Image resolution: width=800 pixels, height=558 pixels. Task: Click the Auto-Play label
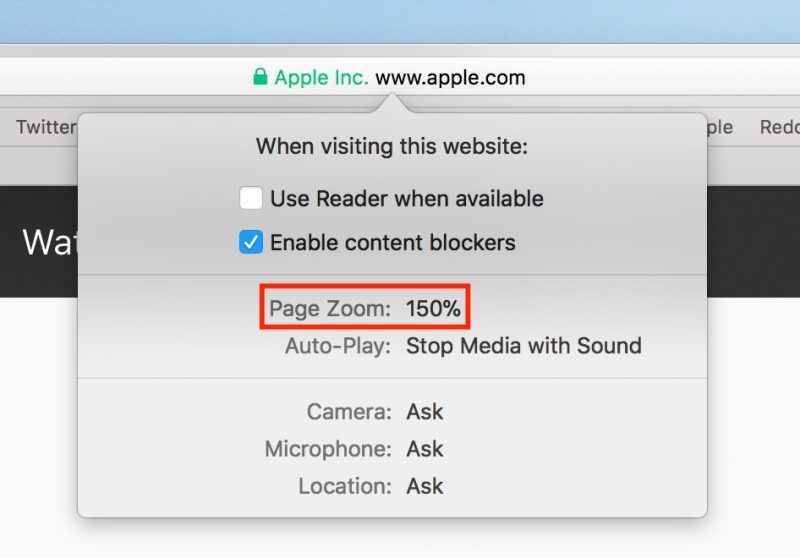coord(338,346)
